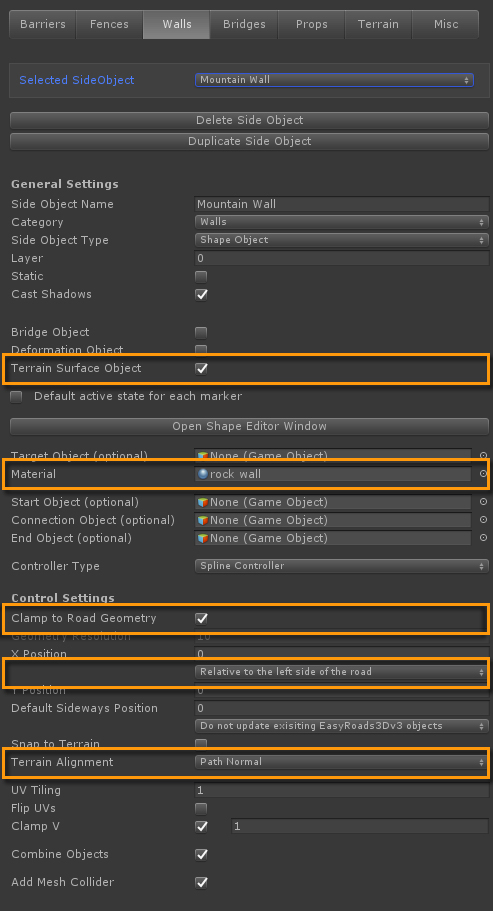The image size is (493, 911).
Task: Disable the Cast Shadows checkbox
Action: (201, 295)
